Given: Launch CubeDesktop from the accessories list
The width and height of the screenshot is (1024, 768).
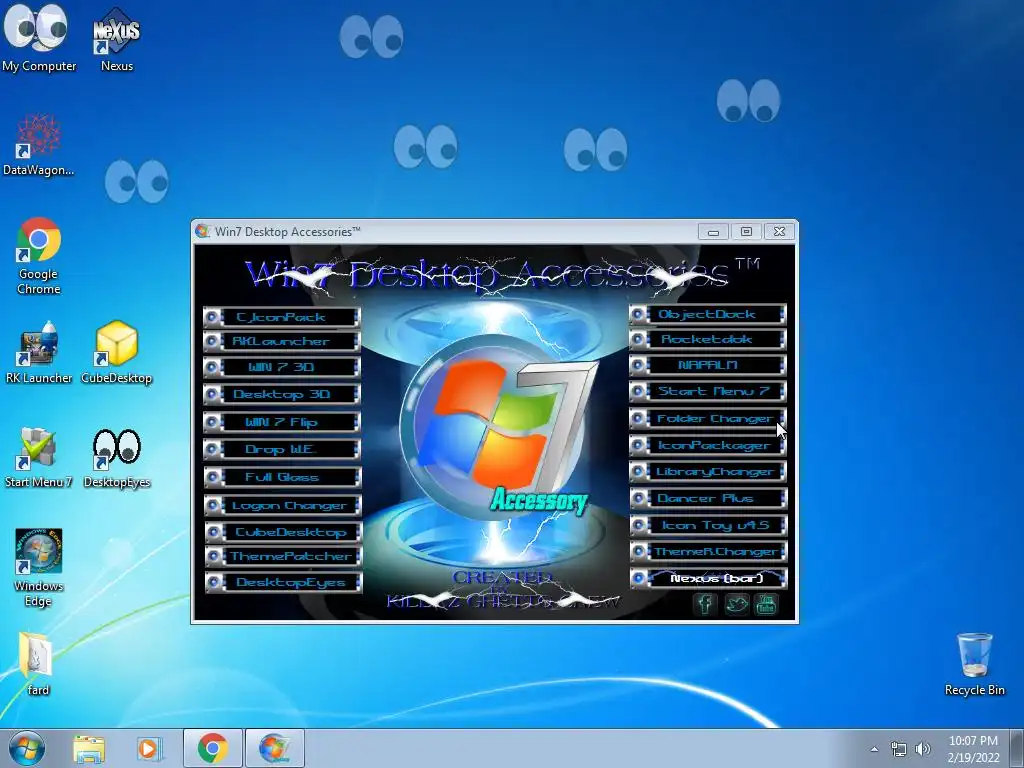Looking at the screenshot, I should point(283,532).
